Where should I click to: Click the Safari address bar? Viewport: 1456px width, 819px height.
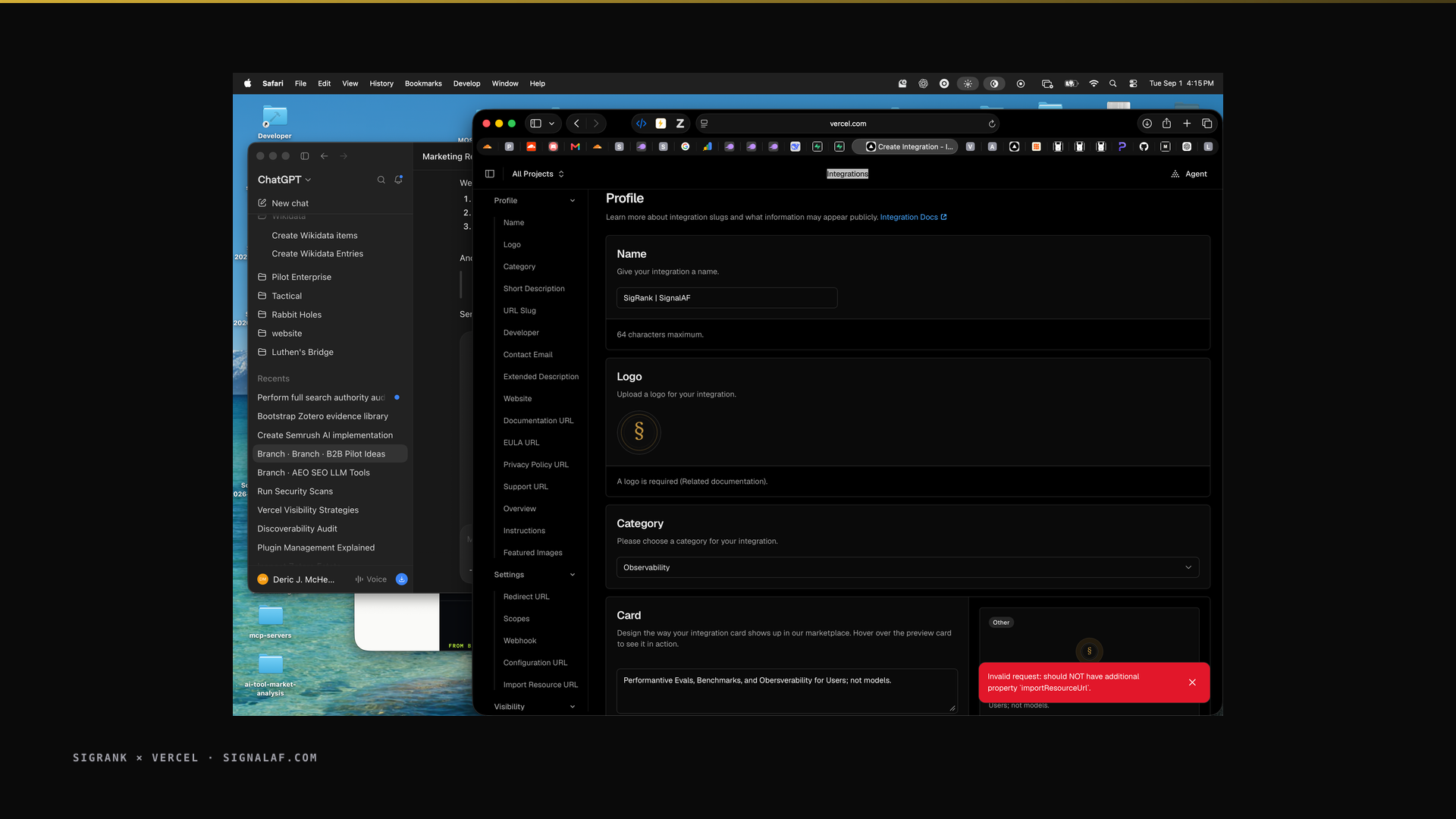coord(847,124)
